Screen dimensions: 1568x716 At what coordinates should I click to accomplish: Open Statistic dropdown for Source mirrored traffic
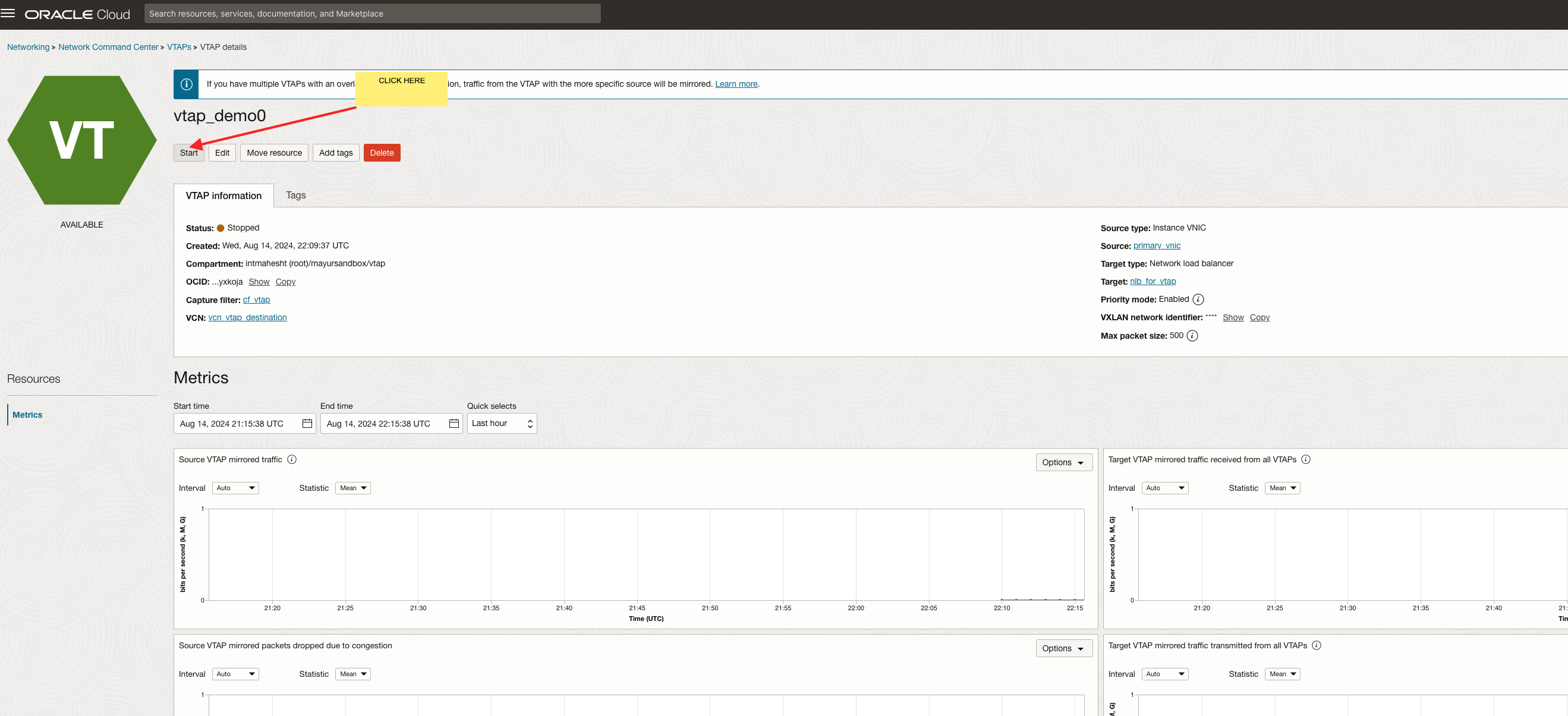point(353,488)
